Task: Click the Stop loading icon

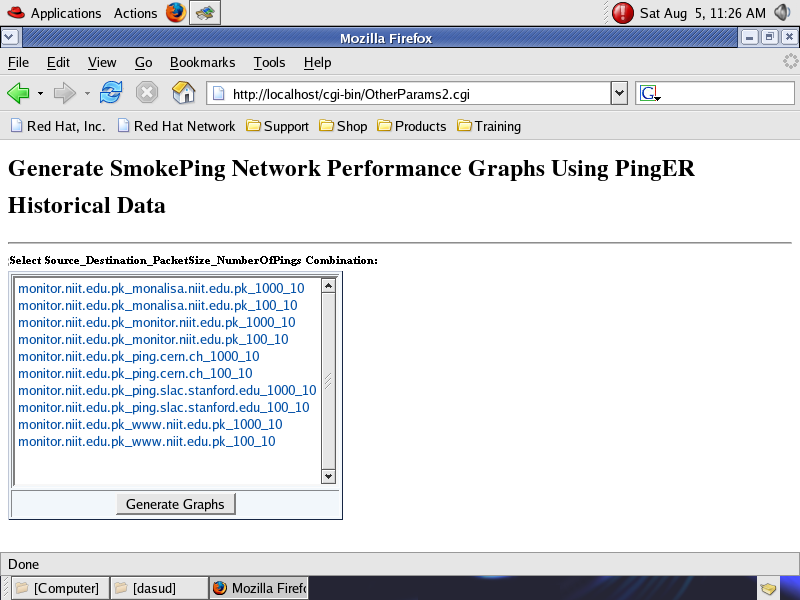Action: tap(147, 94)
